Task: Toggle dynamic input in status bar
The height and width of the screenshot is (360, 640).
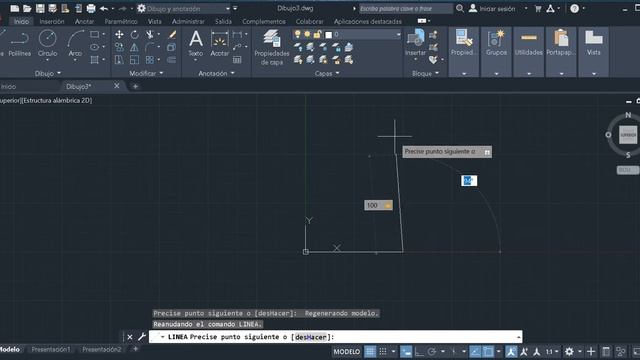Action: point(406,351)
